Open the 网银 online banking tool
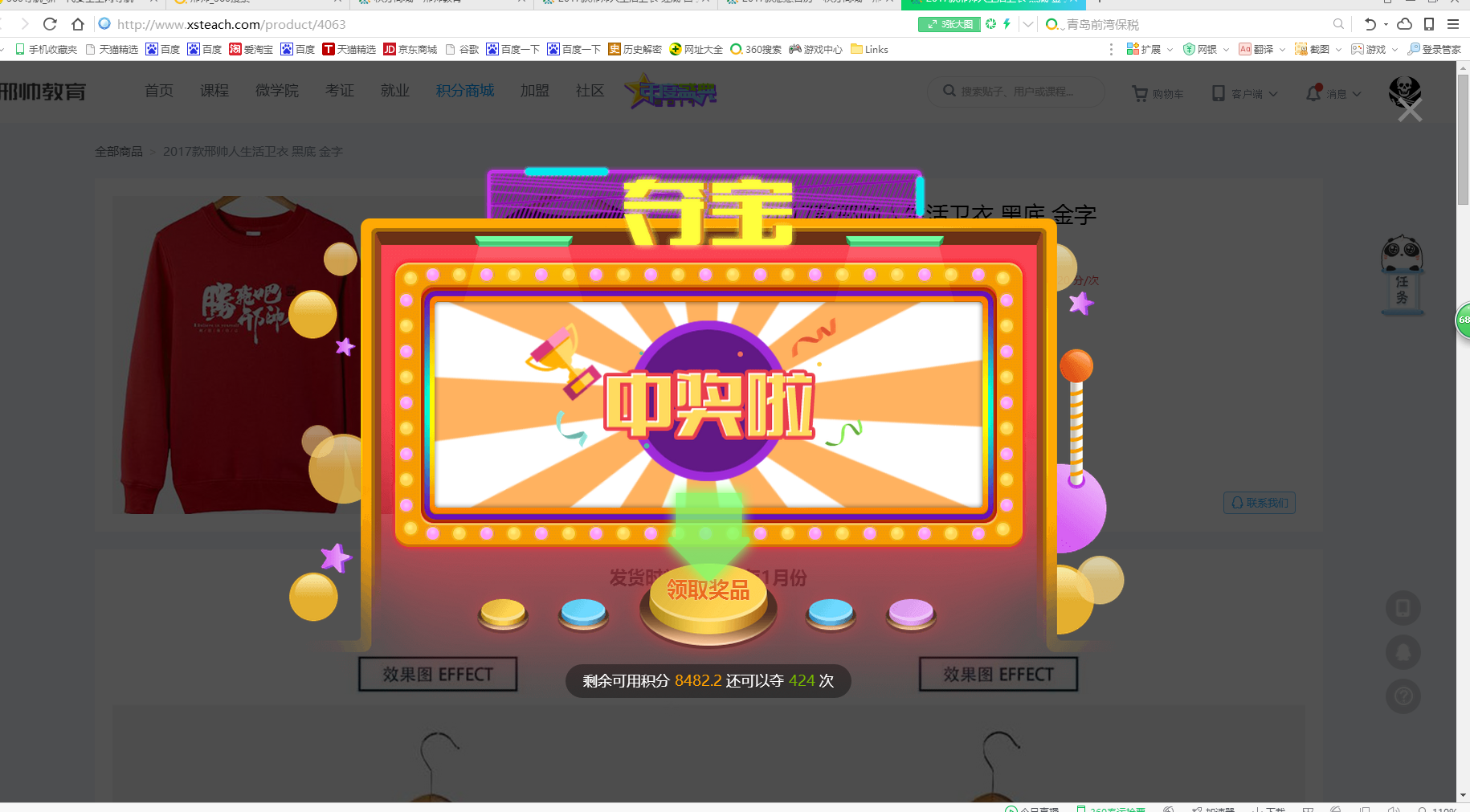Screen dimensions: 1470x812 [x=1190, y=49]
